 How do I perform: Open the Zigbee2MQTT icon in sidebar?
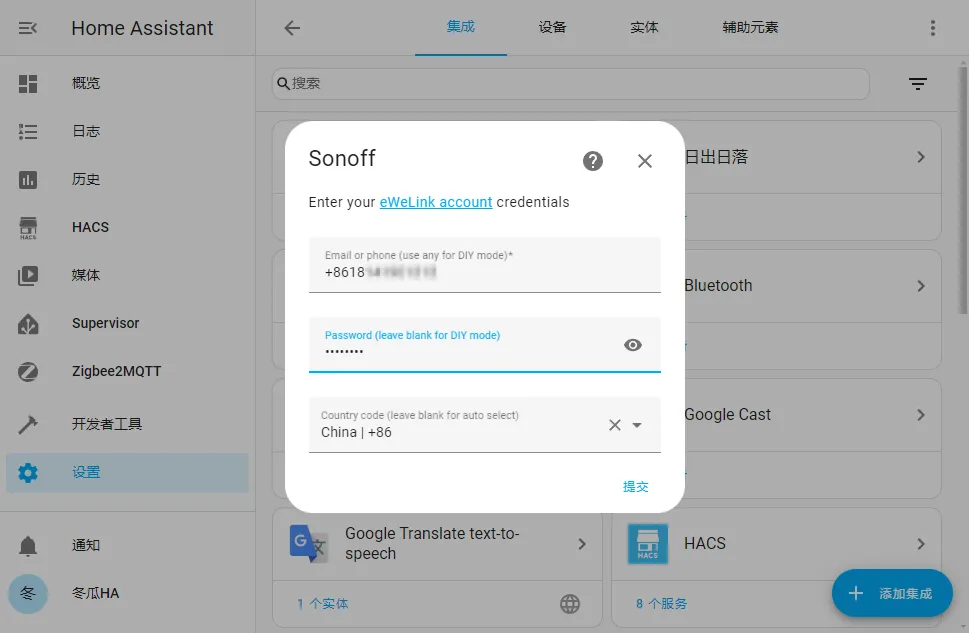coord(28,372)
